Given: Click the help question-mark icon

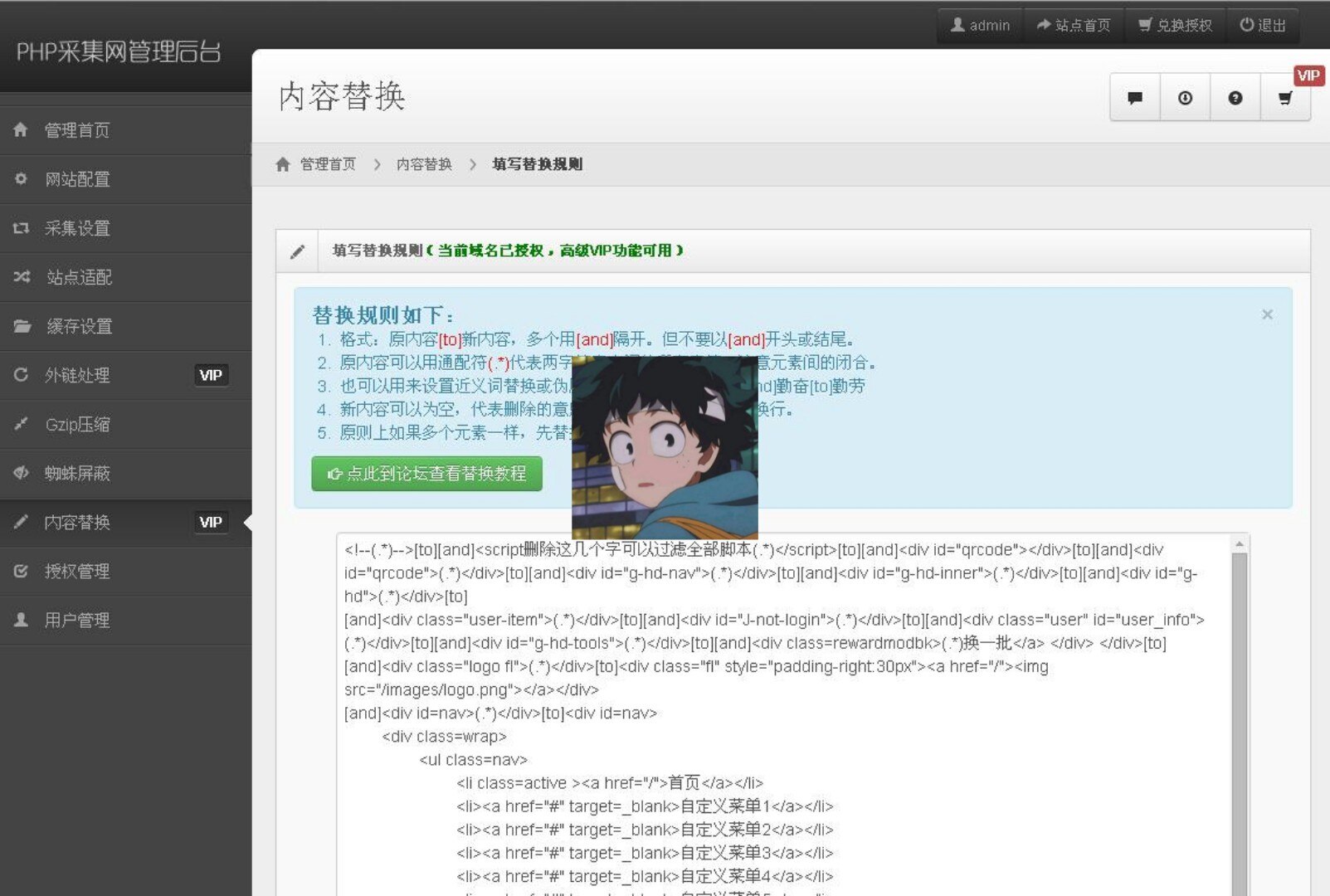Looking at the screenshot, I should click(x=1235, y=97).
